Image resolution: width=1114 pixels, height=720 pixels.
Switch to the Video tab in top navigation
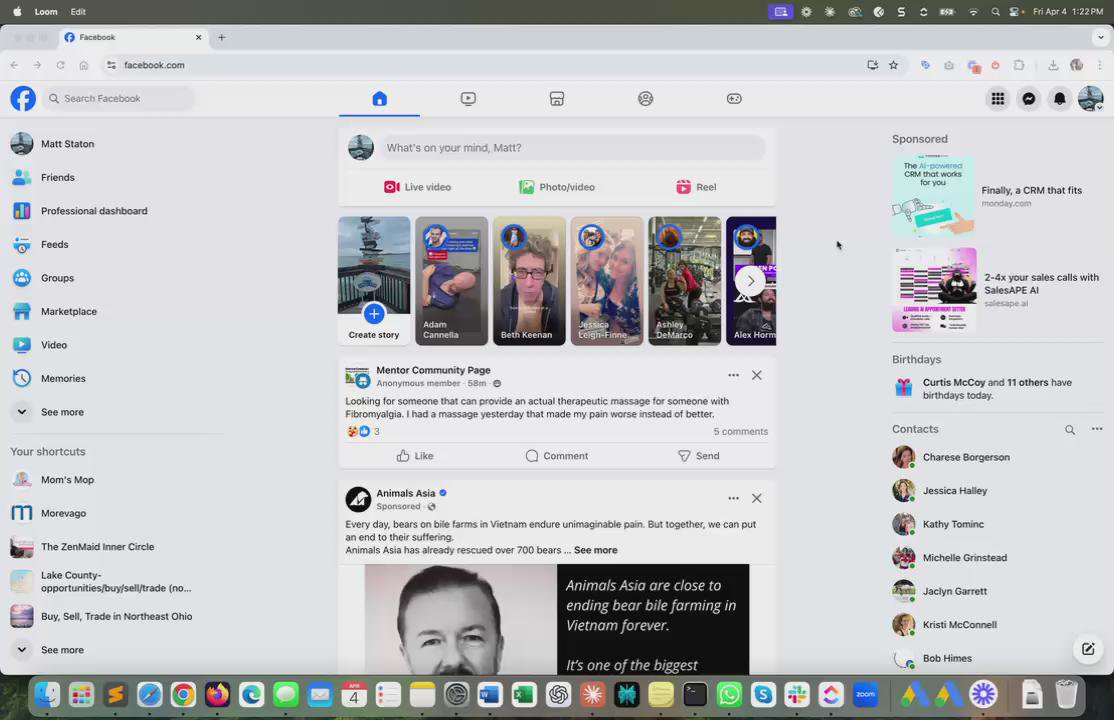[x=468, y=99]
